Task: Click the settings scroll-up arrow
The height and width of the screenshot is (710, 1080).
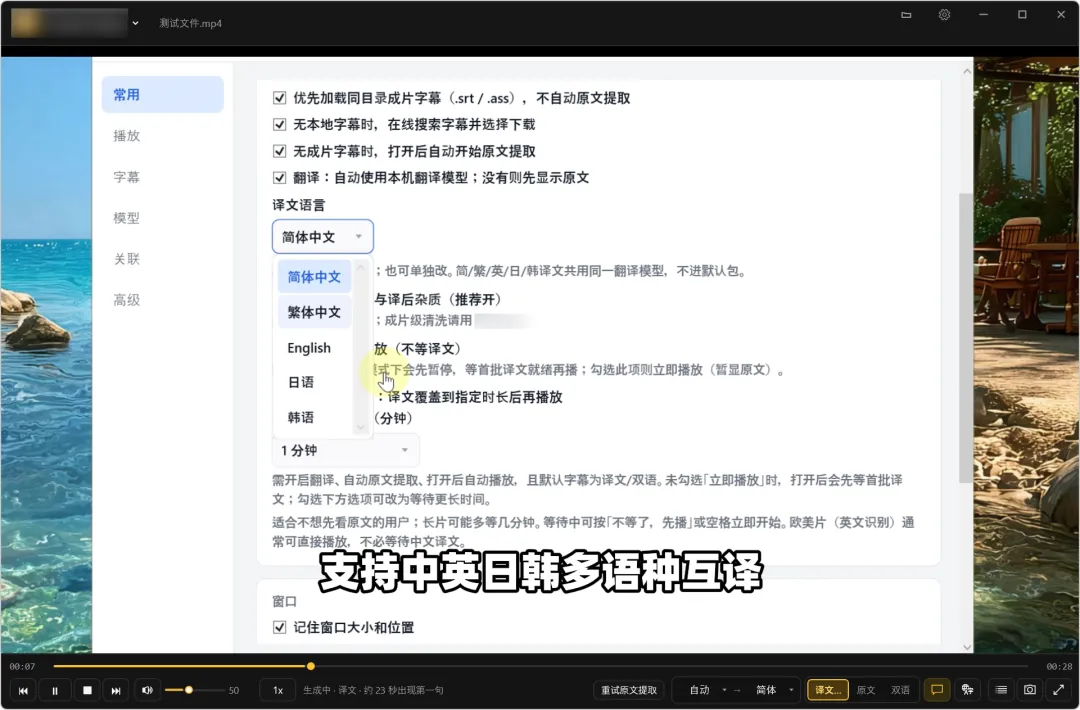Action: point(966,71)
